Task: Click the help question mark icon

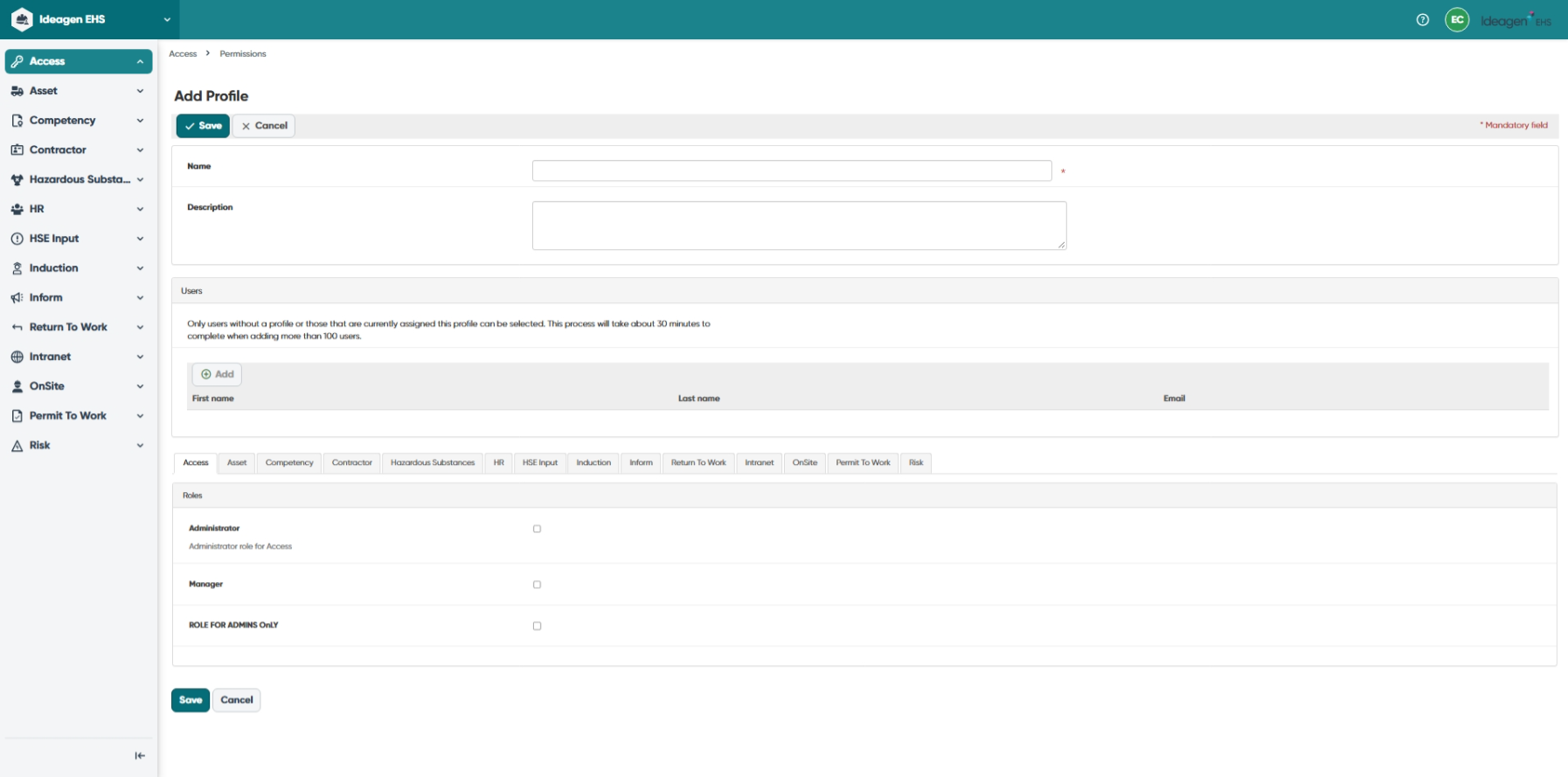Action: coord(1423,19)
